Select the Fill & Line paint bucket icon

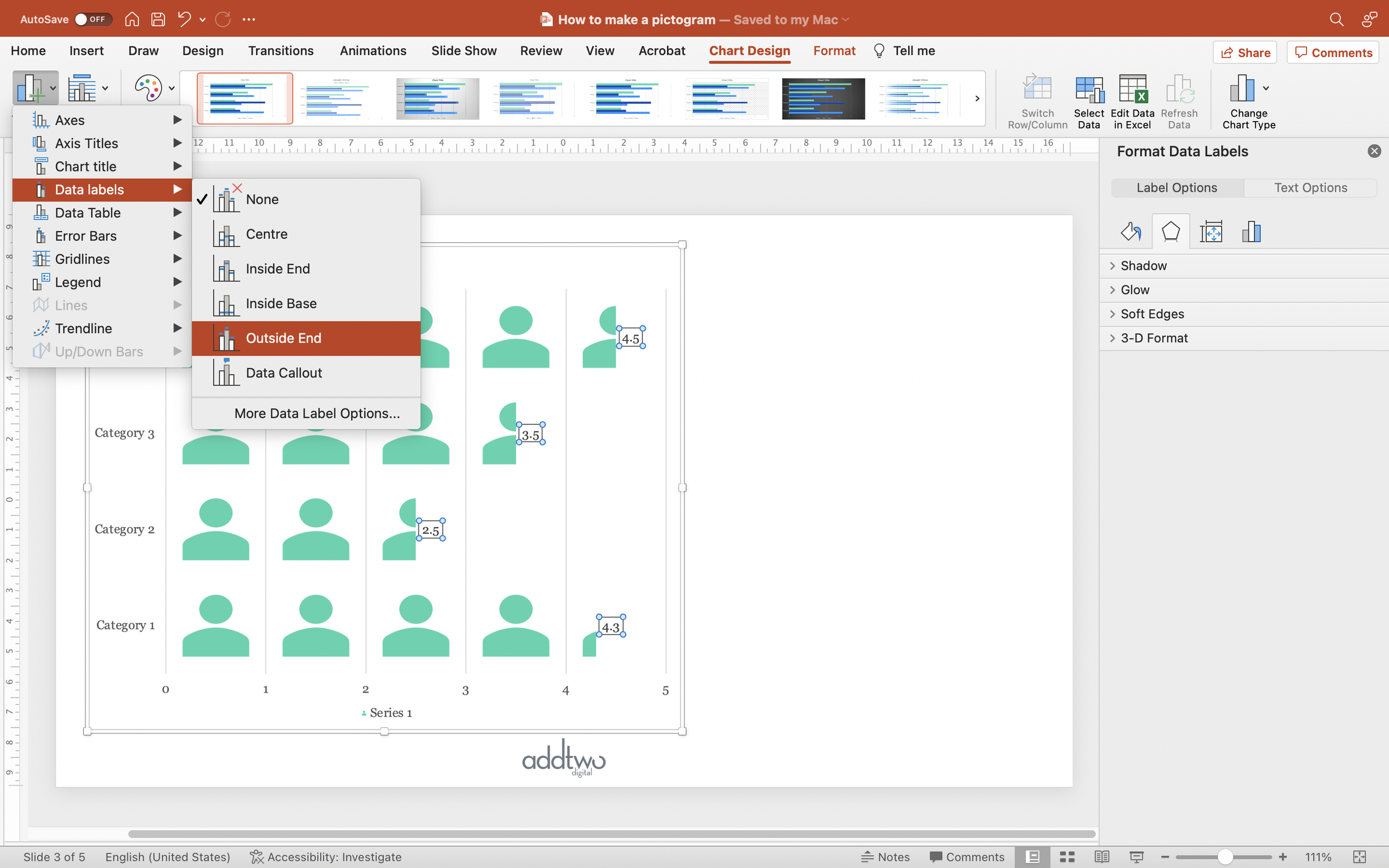click(x=1131, y=232)
